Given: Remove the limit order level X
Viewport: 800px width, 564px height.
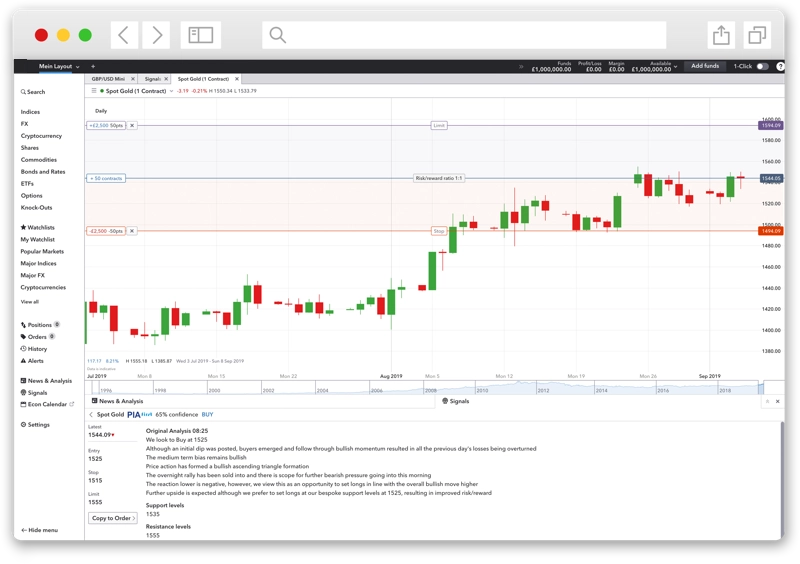Looking at the screenshot, I should [132, 126].
